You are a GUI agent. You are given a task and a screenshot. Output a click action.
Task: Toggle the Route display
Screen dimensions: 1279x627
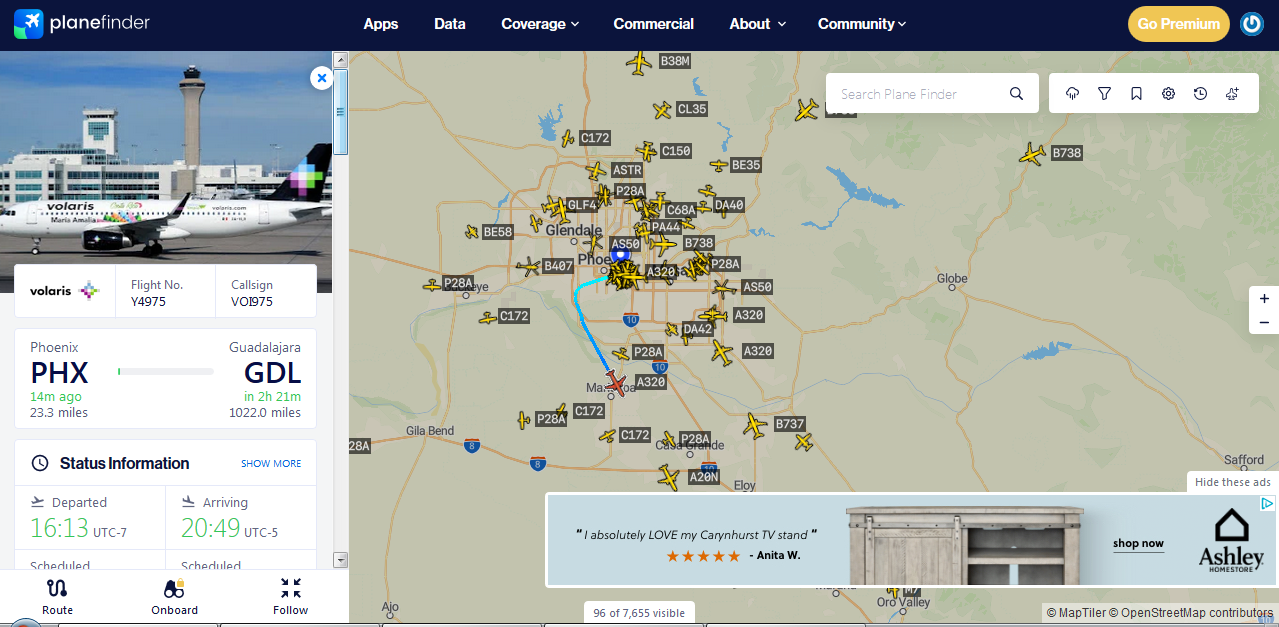[x=57, y=597]
